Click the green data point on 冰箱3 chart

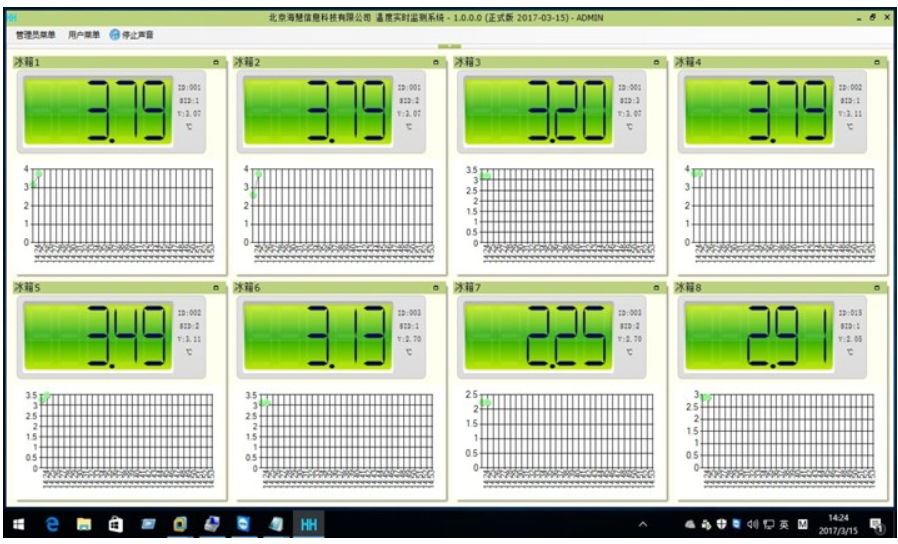485,176
